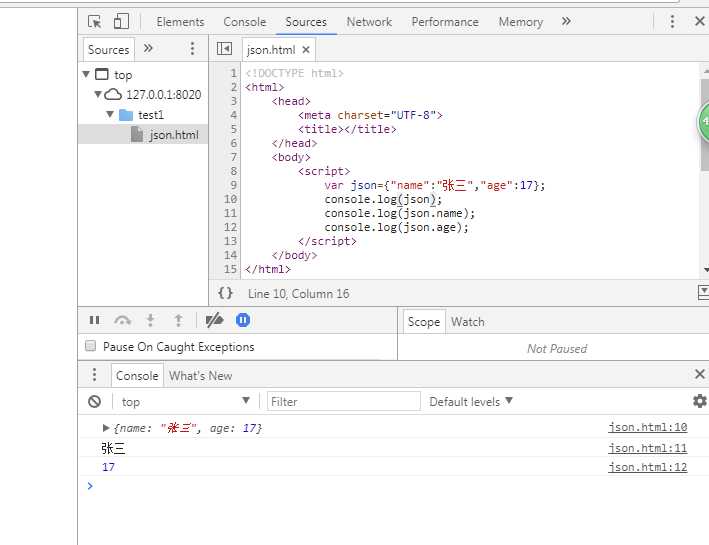709x545 pixels.
Task: Expand the logged {name, age} object
Action: 106,427
